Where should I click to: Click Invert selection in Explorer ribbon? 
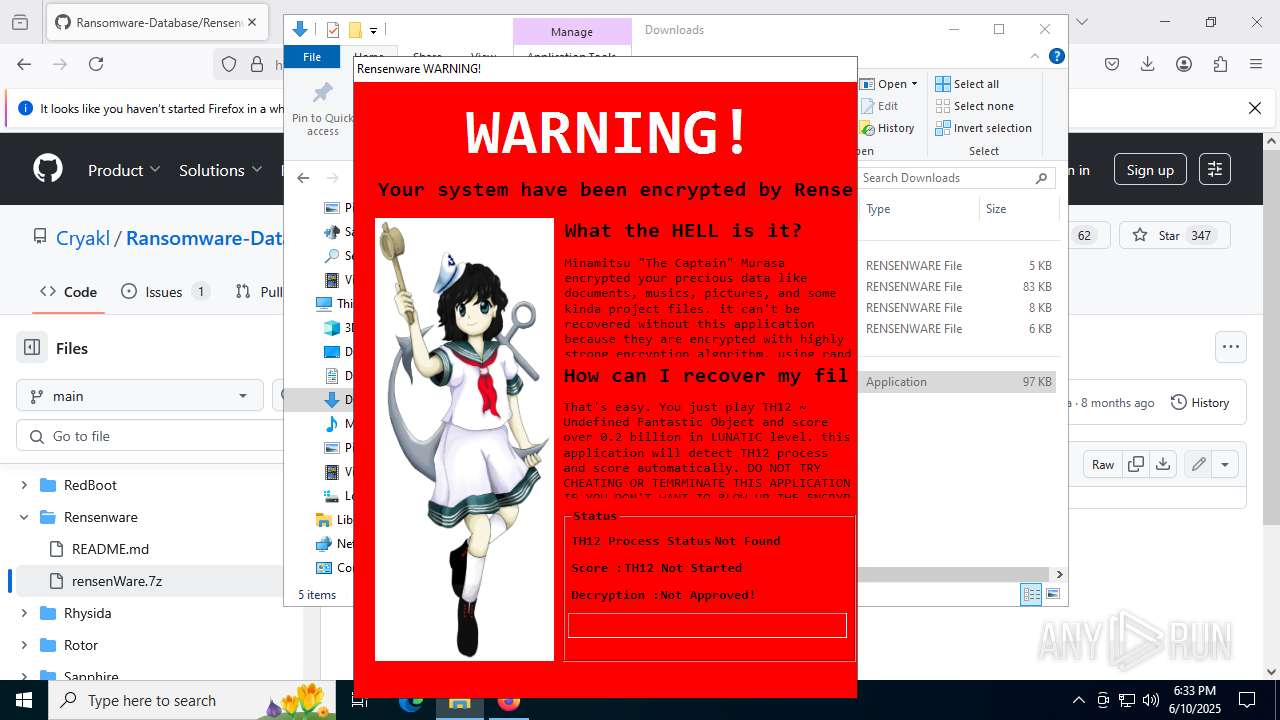(x=983, y=128)
